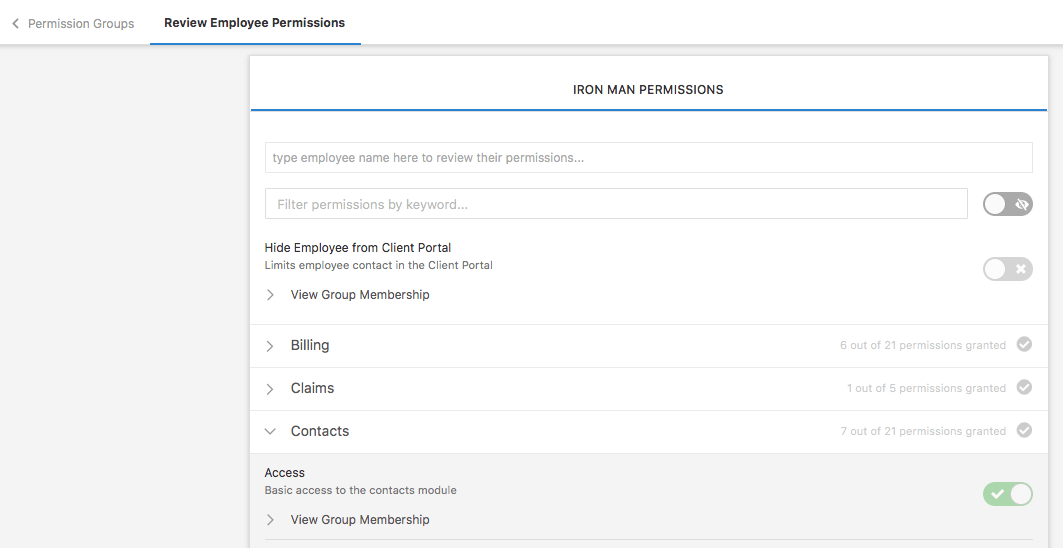Disable Contacts Access permission toggle
The image size is (1063, 548).
pos(1007,494)
